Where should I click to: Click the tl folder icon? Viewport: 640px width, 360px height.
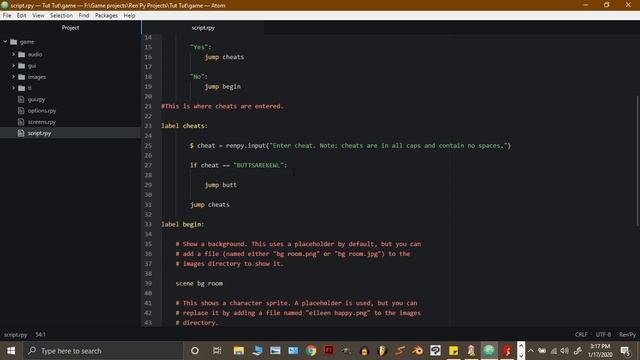[22, 88]
